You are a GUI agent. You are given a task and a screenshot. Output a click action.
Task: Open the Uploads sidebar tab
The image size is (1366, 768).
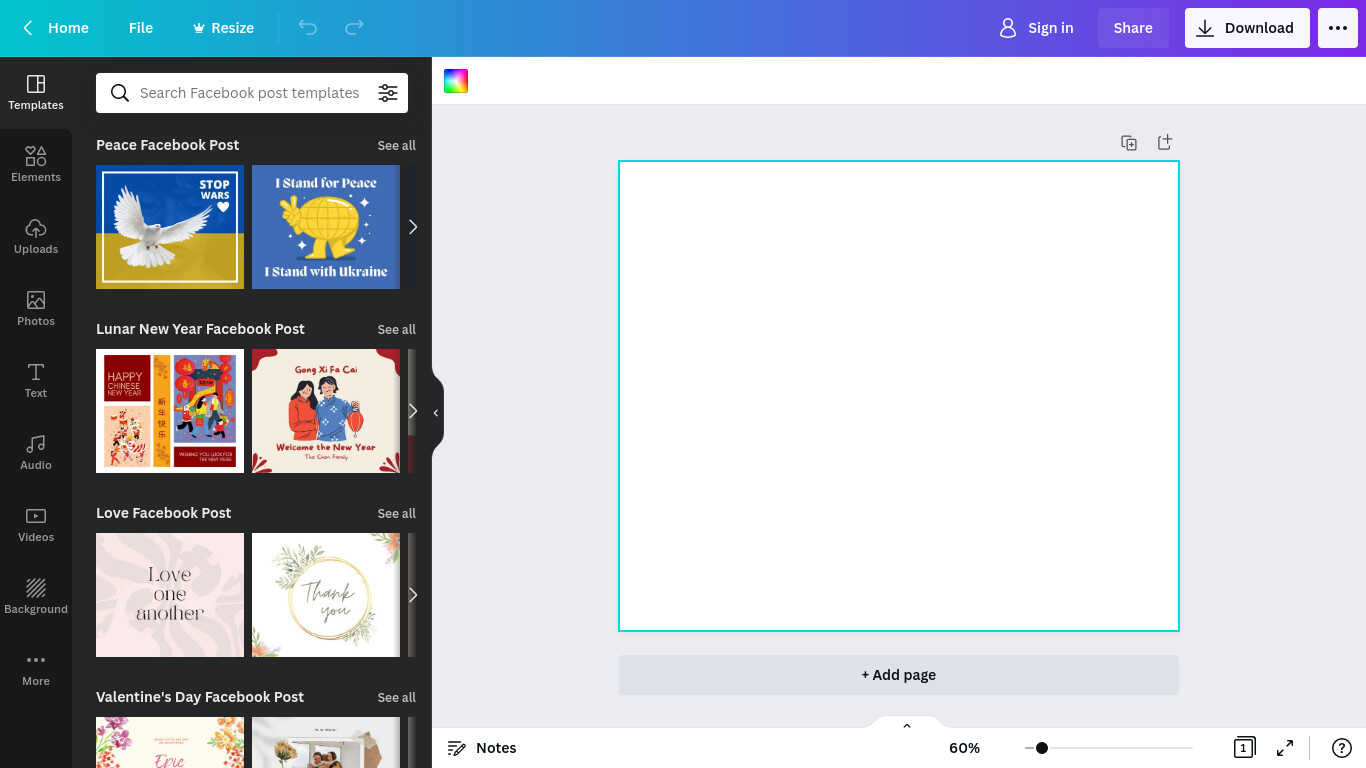coord(36,237)
